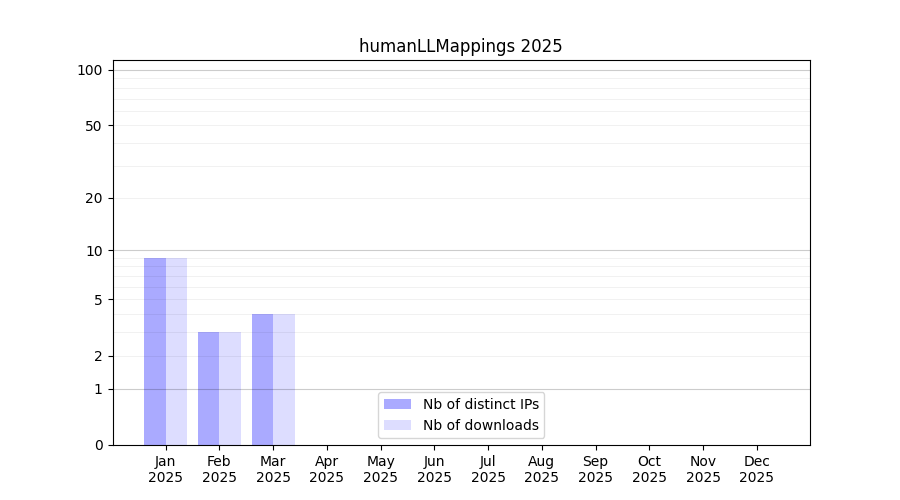The height and width of the screenshot is (500, 900).
Task: Click the 50 y-axis tick label
Action: click(93, 126)
